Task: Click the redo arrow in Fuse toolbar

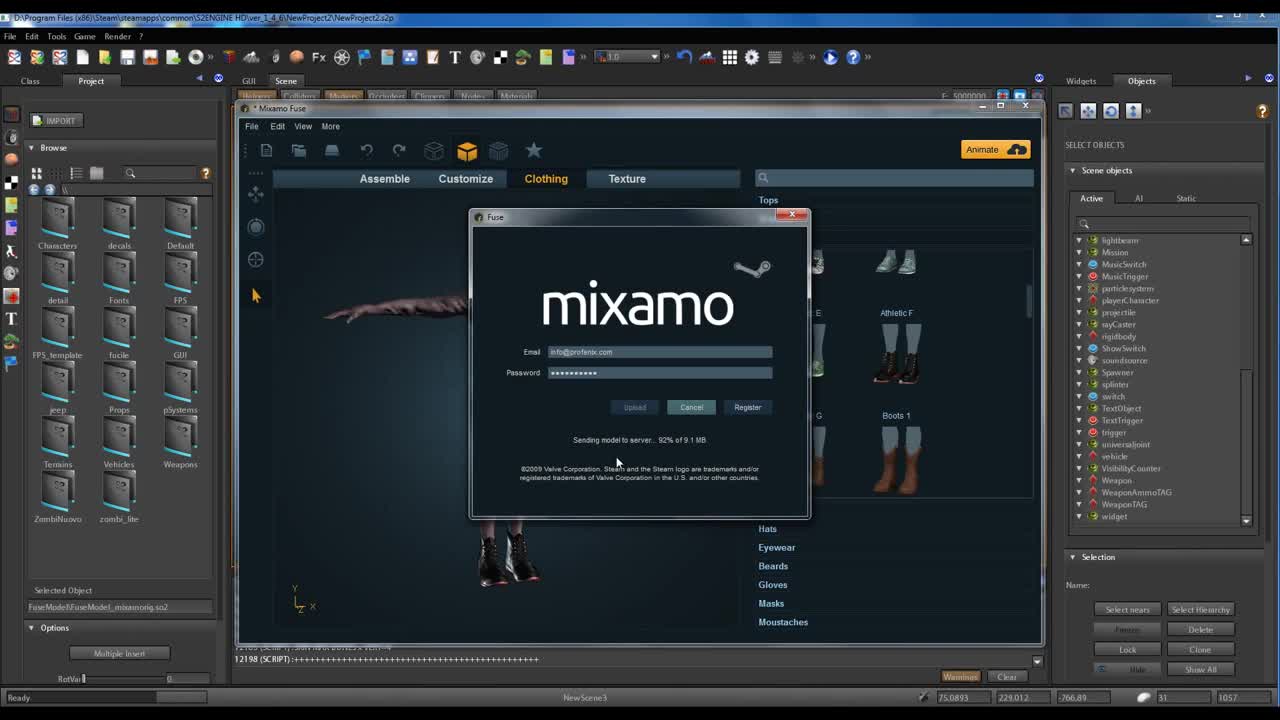Action: (x=399, y=150)
